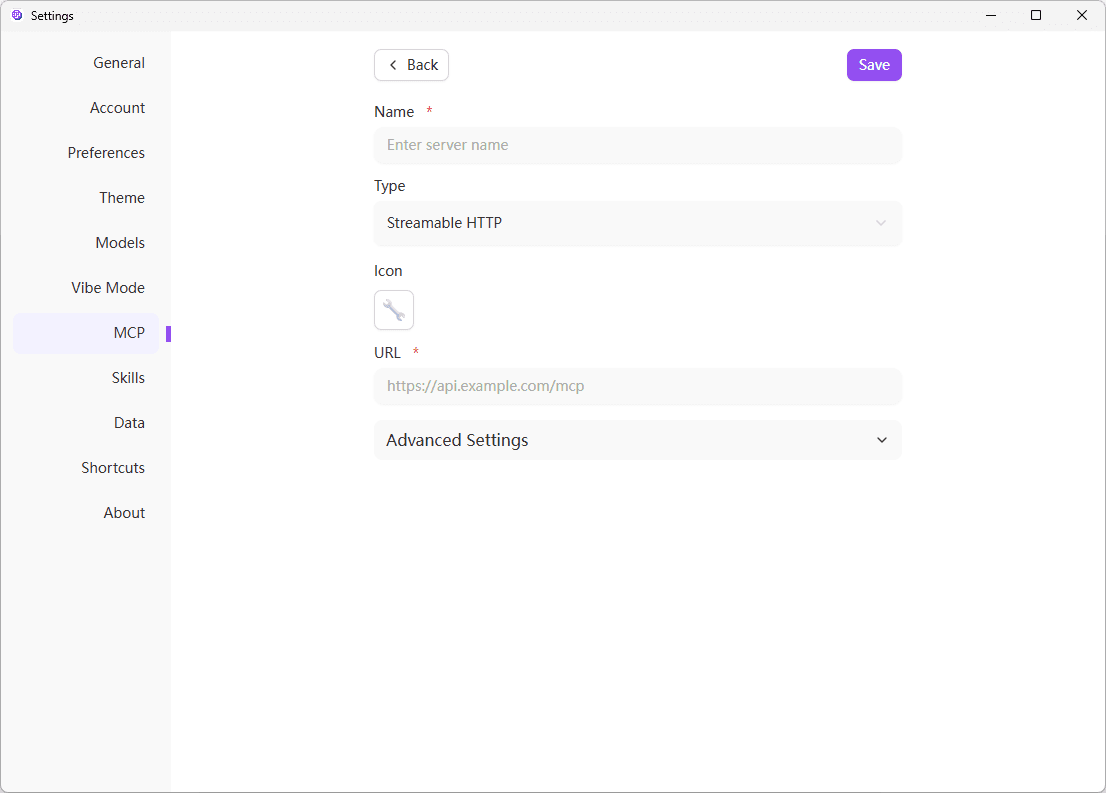Screen dimensions: 1106x793
Task: Click the wrench icon to change server icon
Action: pos(393,310)
